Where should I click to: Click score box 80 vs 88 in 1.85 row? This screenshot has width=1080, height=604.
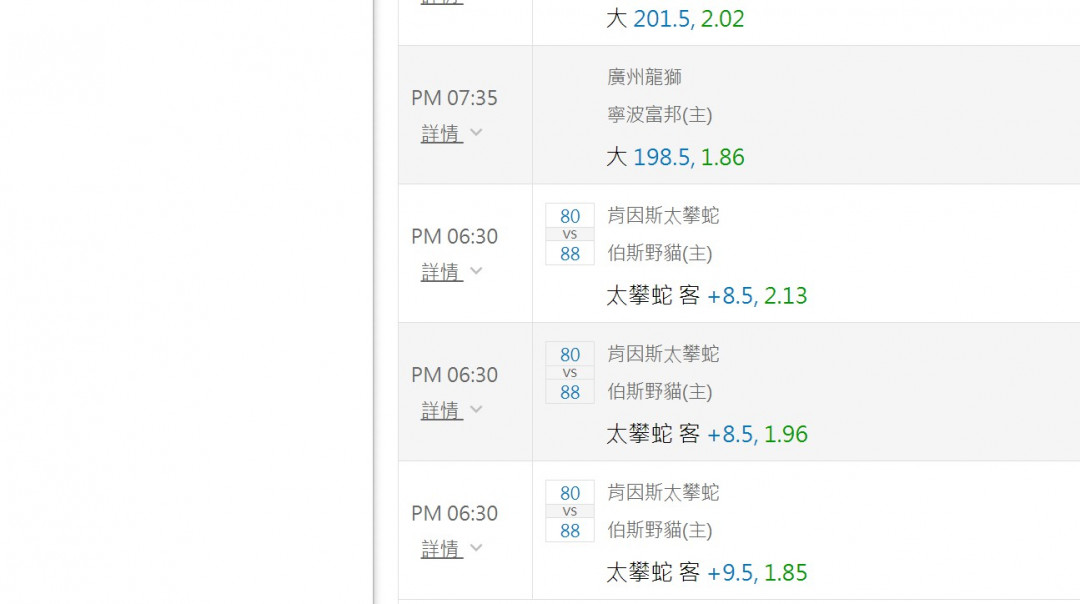tap(570, 511)
